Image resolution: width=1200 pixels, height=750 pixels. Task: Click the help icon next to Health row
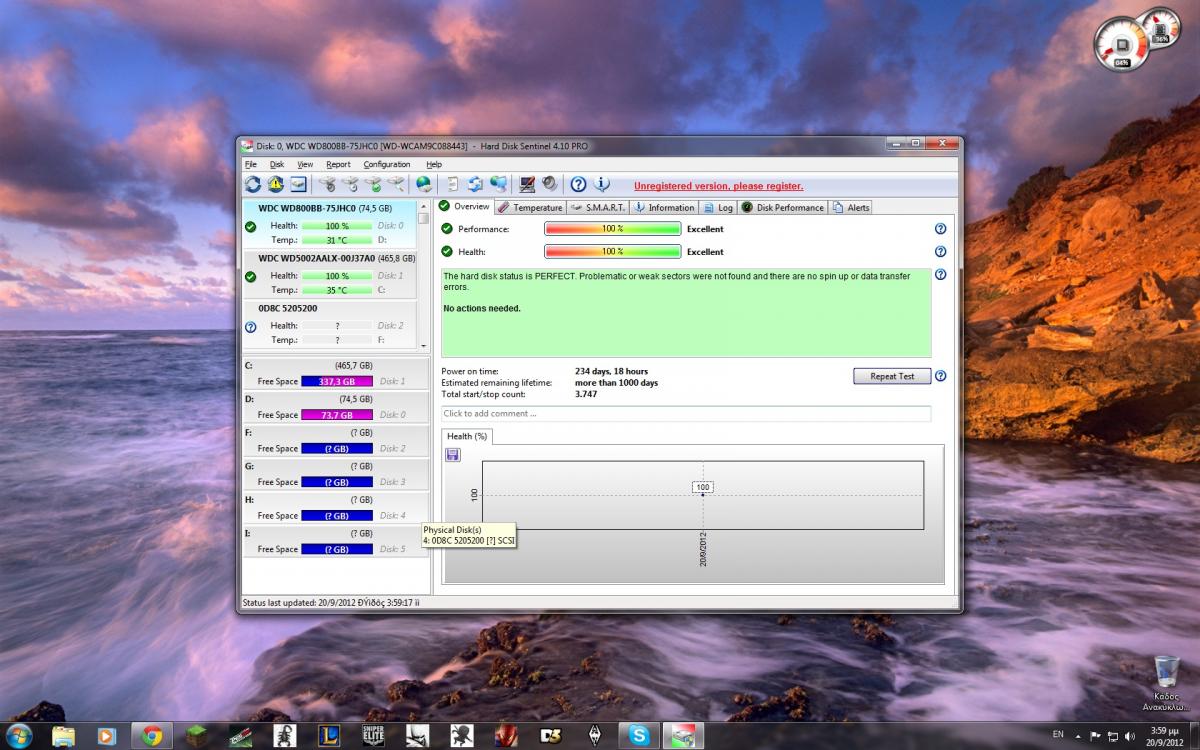tap(940, 252)
